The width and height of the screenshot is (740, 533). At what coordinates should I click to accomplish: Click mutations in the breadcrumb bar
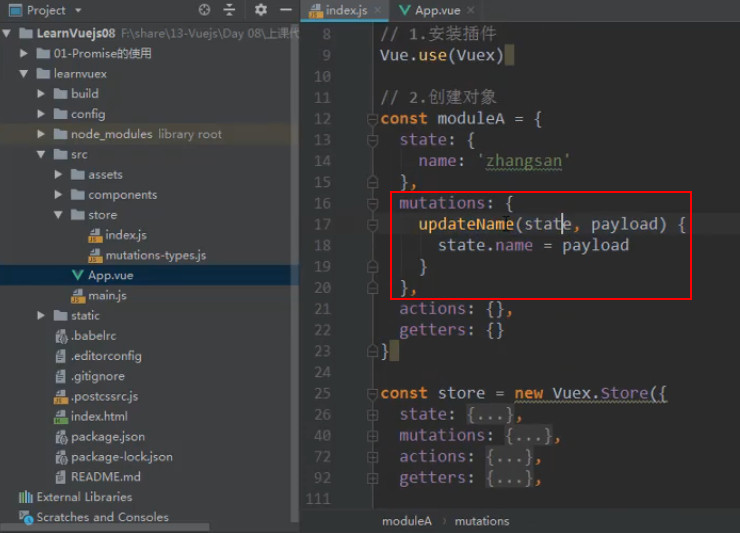point(482,521)
